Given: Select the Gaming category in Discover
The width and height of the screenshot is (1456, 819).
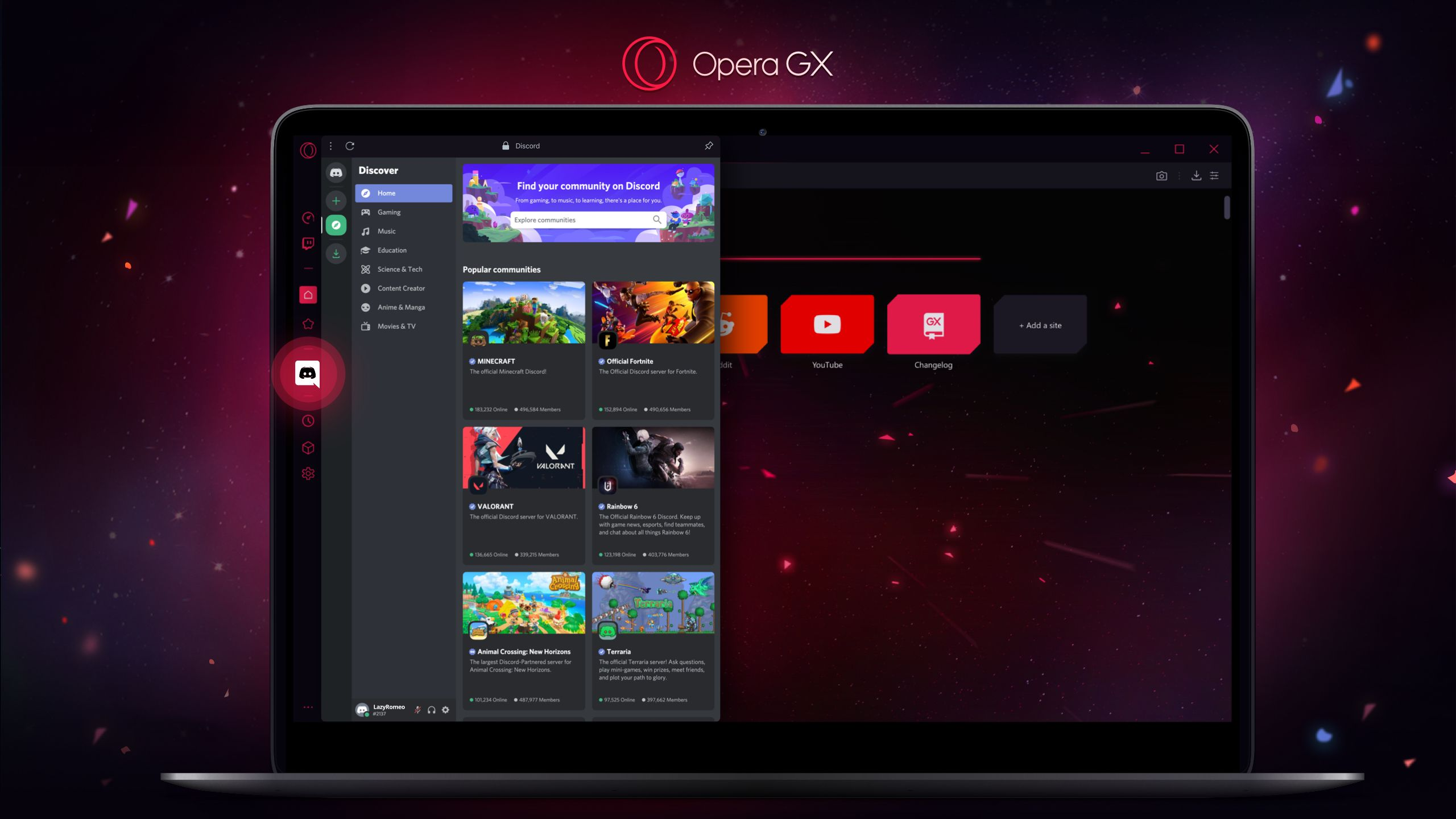Looking at the screenshot, I should tap(389, 212).
